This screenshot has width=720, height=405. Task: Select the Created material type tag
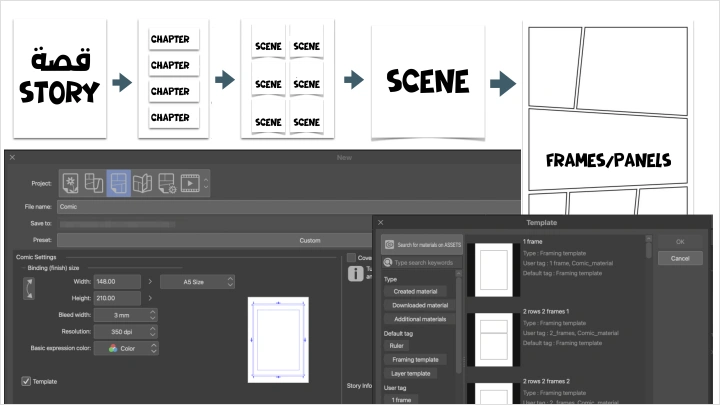pos(415,291)
